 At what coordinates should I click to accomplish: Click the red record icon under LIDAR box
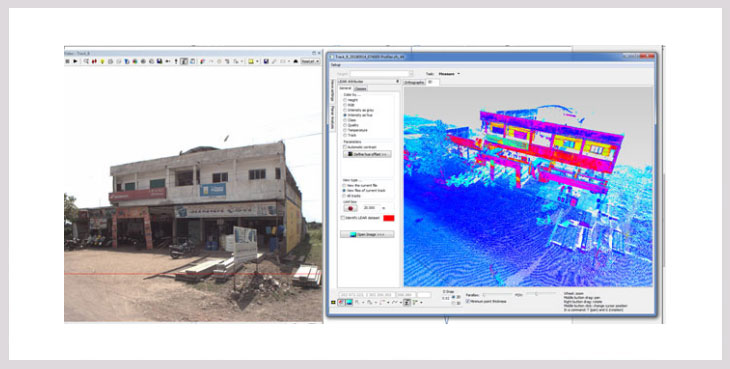(x=350, y=208)
